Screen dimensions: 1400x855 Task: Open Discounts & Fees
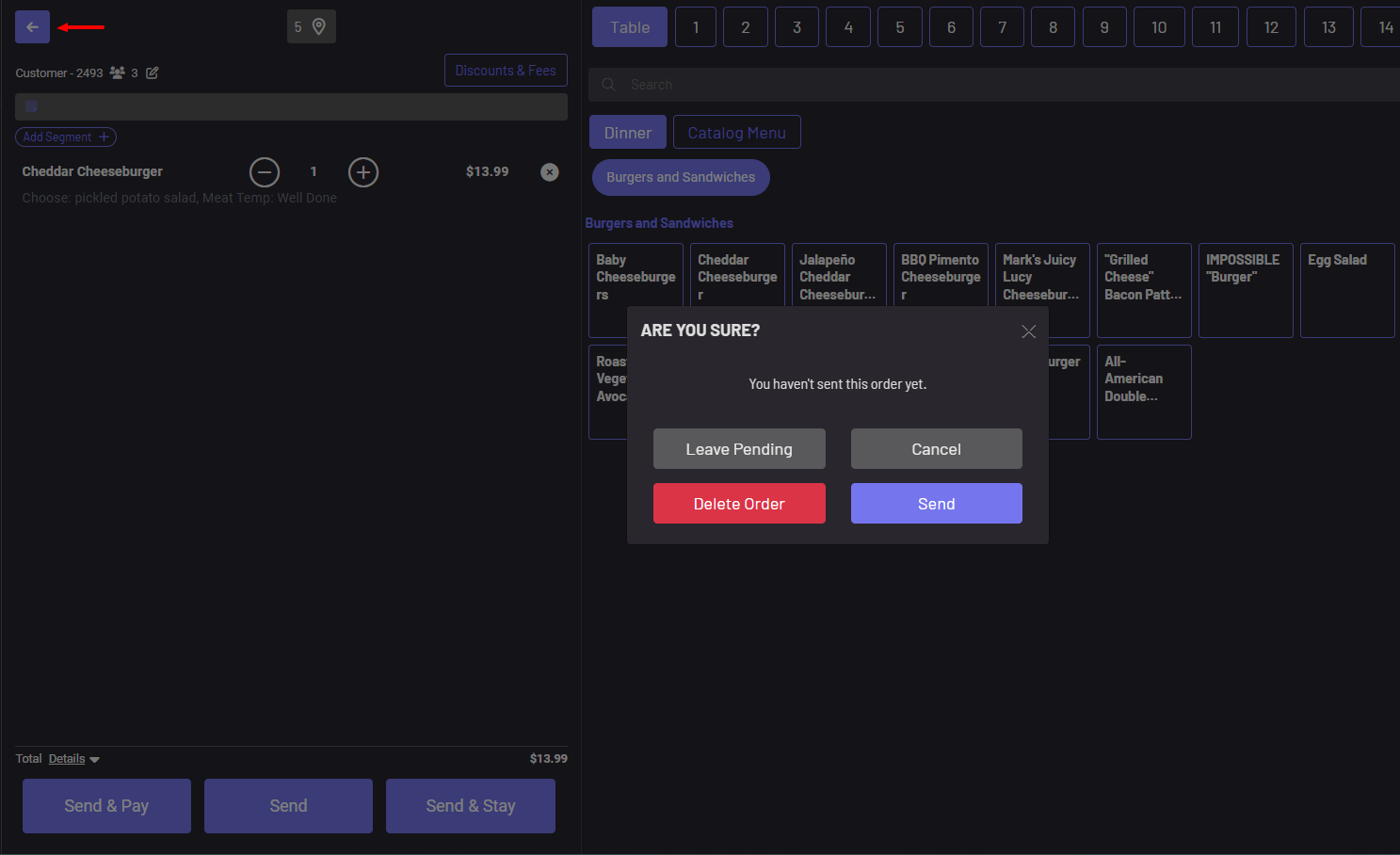506,71
